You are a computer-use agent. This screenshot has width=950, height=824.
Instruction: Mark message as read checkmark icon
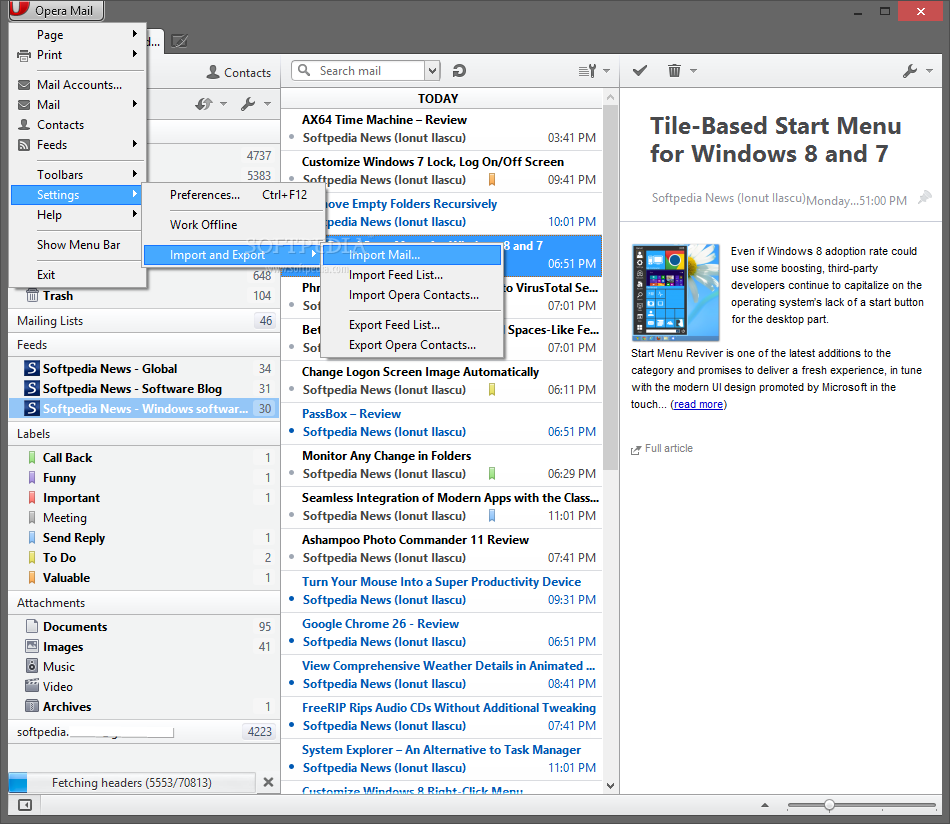tap(640, 71)
